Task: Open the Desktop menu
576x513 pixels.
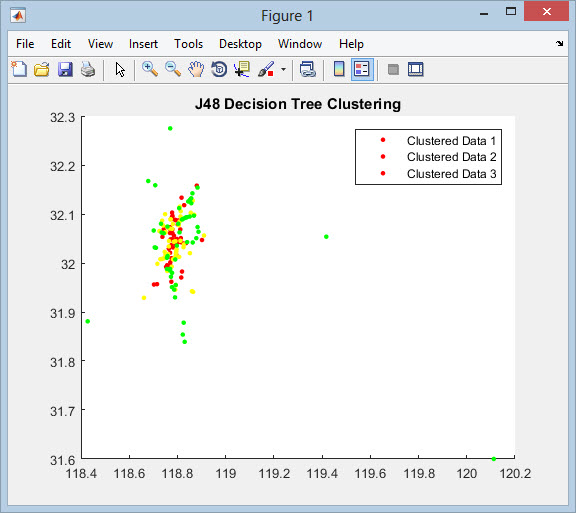Action: coord(240,44)
